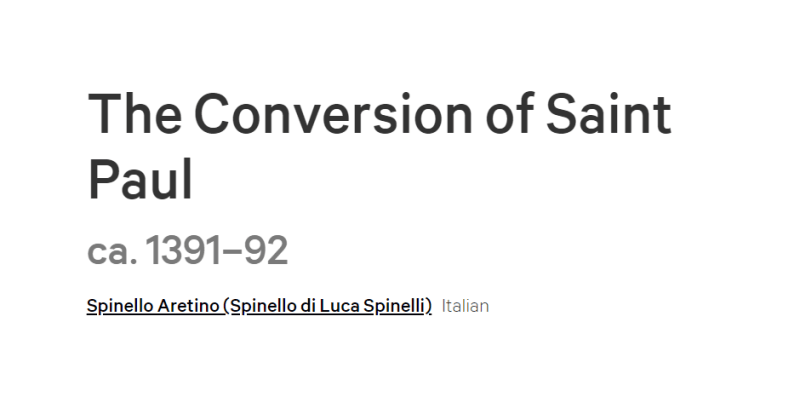Click "The" at the start of the title
This screenshot has height=414, width=800.
(135, 114)
